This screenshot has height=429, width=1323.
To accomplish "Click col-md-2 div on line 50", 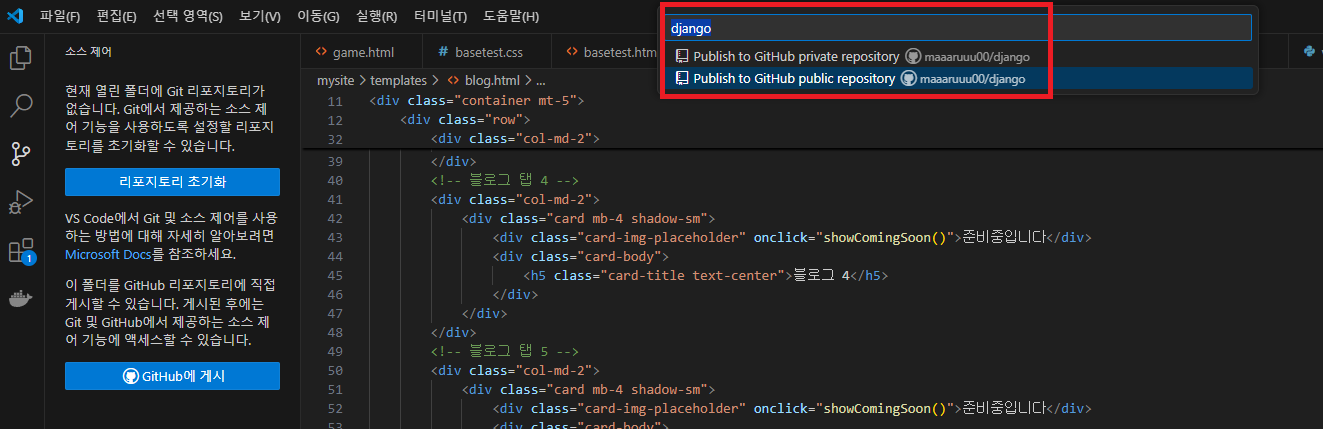I will click(x=515, y=370).
